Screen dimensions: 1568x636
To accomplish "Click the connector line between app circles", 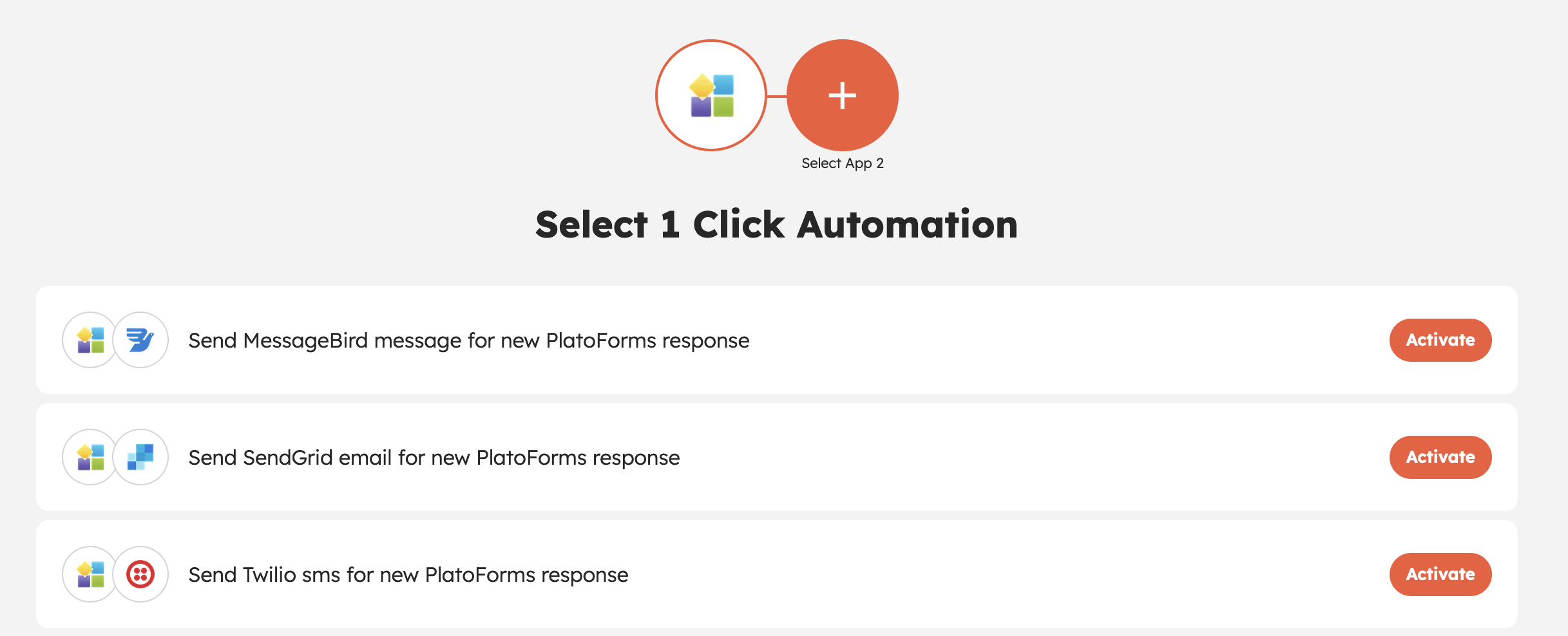I will [777, 96].
